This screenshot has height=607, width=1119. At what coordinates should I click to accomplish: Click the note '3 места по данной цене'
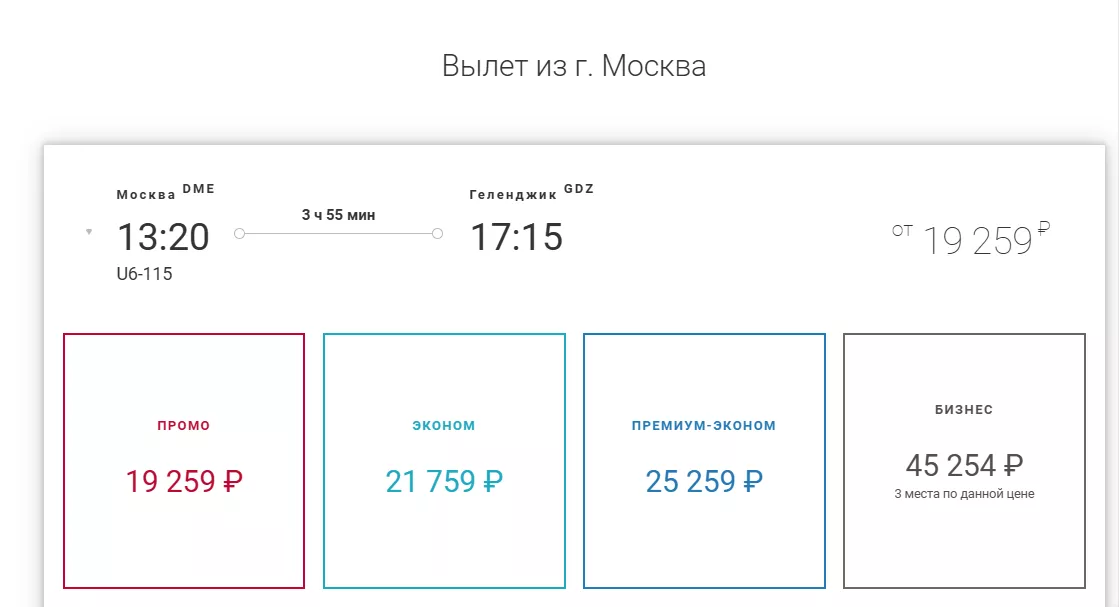[x=964, y=494]
